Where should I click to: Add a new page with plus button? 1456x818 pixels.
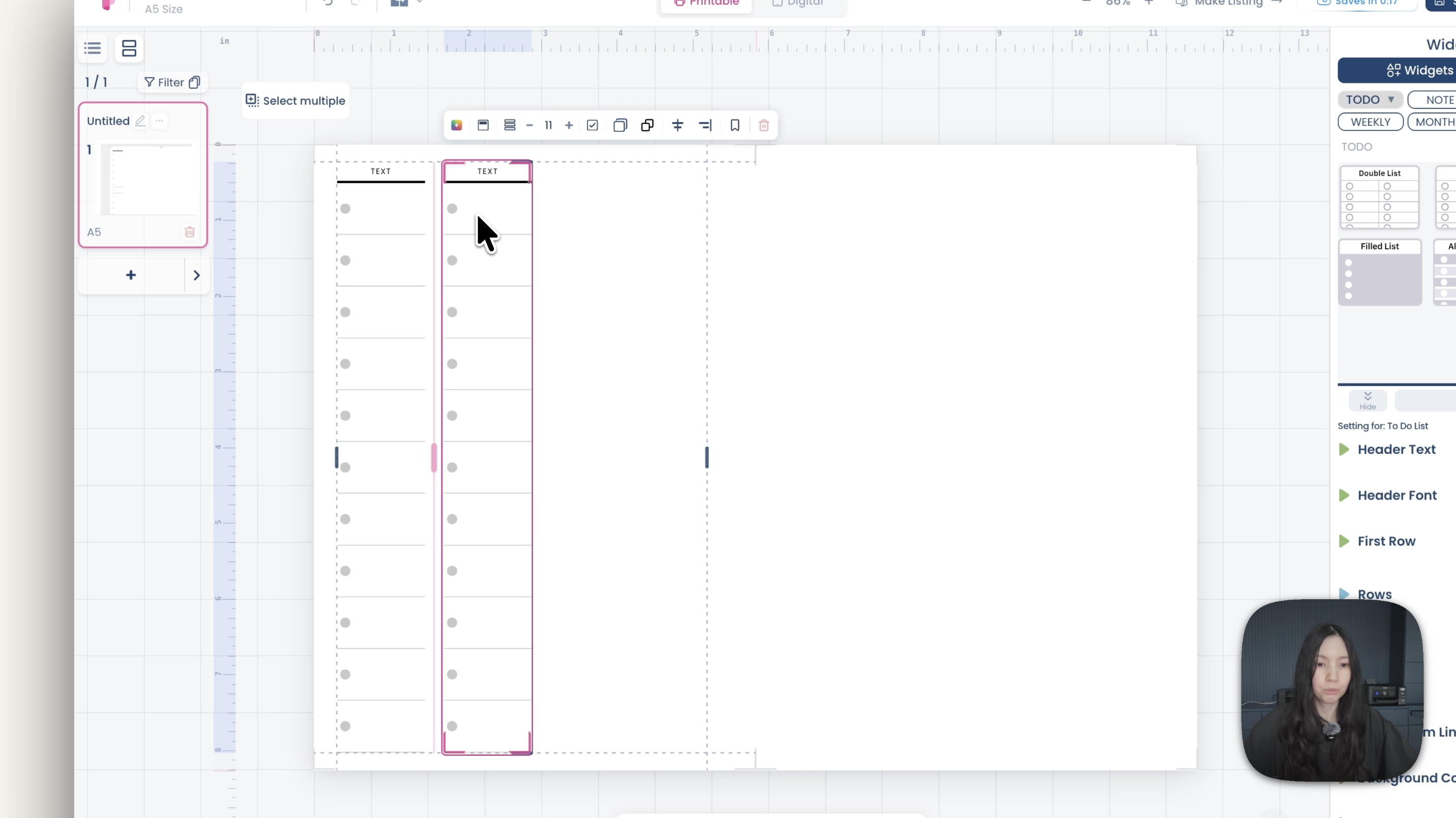[131, 275]
